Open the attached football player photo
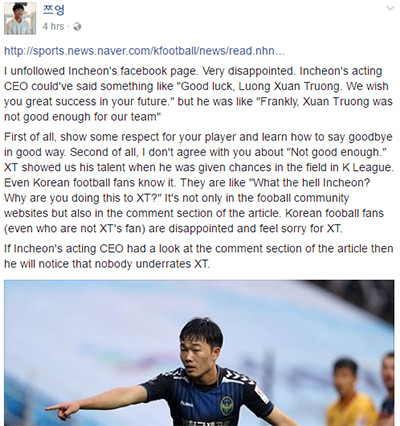400x426 pixels. pos(199,353)
